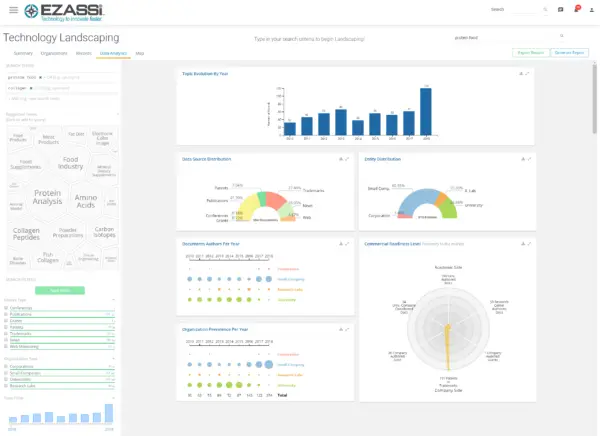Viewport: 600px width, 436px height.
Task: Toggle the Research Labs organization checkbox
Action: pyautogui.click(x=6, y=386)
